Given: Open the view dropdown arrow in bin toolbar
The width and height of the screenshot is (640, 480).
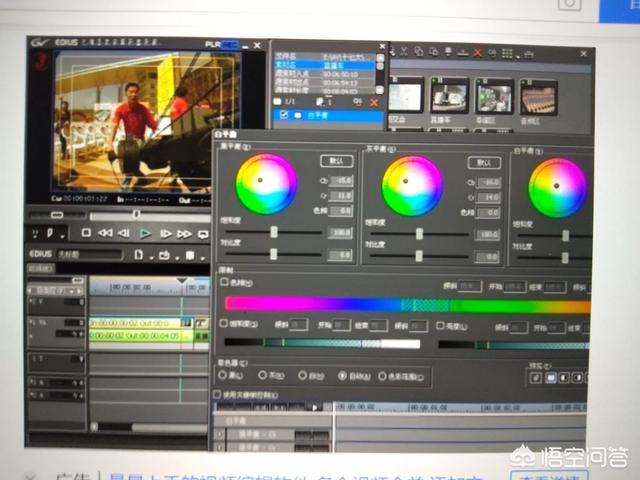Looking at the screenshot, I should [x=518, y=56].
